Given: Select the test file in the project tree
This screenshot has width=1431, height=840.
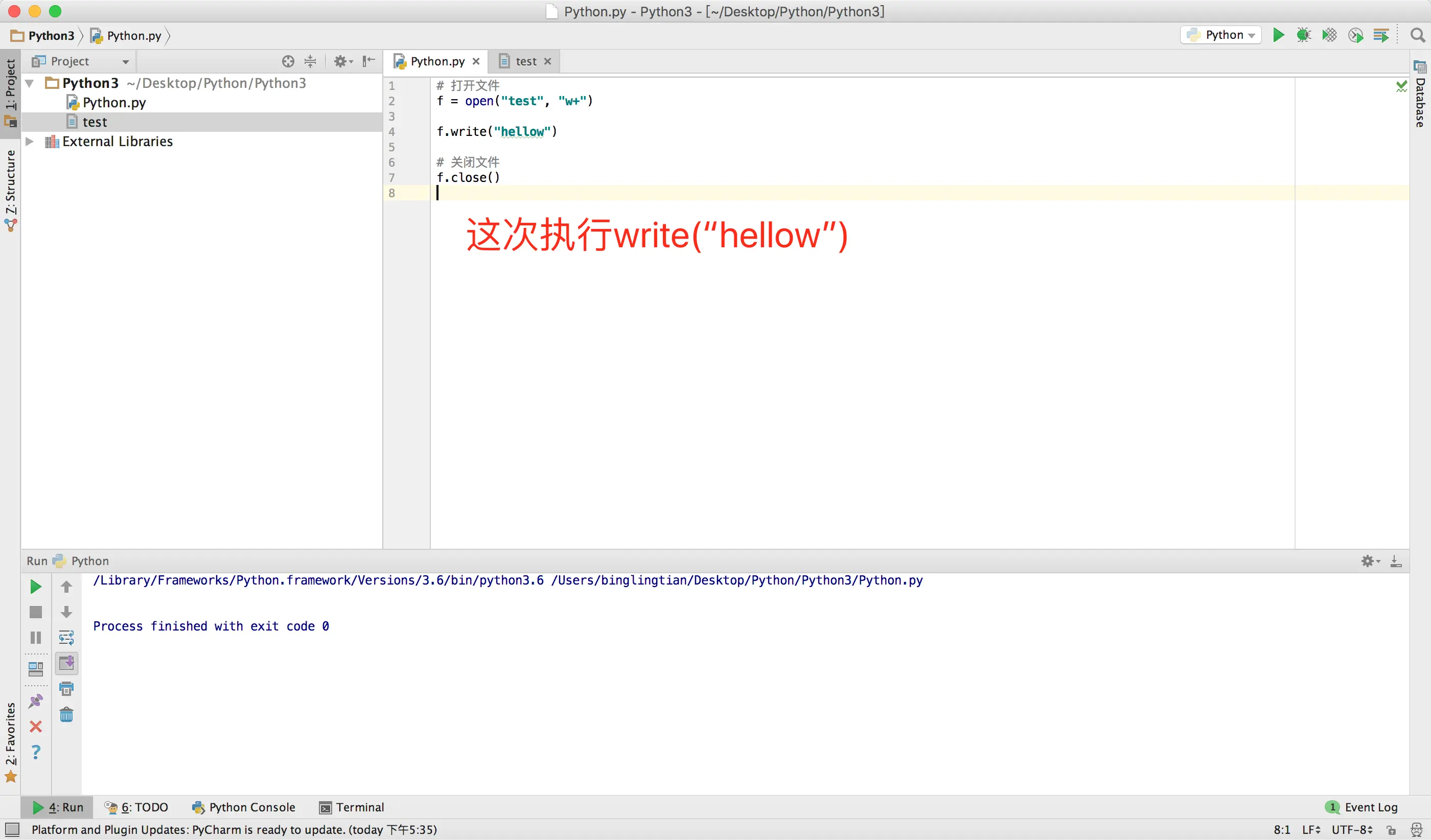Looking at the screenshot, I should 94,122.
